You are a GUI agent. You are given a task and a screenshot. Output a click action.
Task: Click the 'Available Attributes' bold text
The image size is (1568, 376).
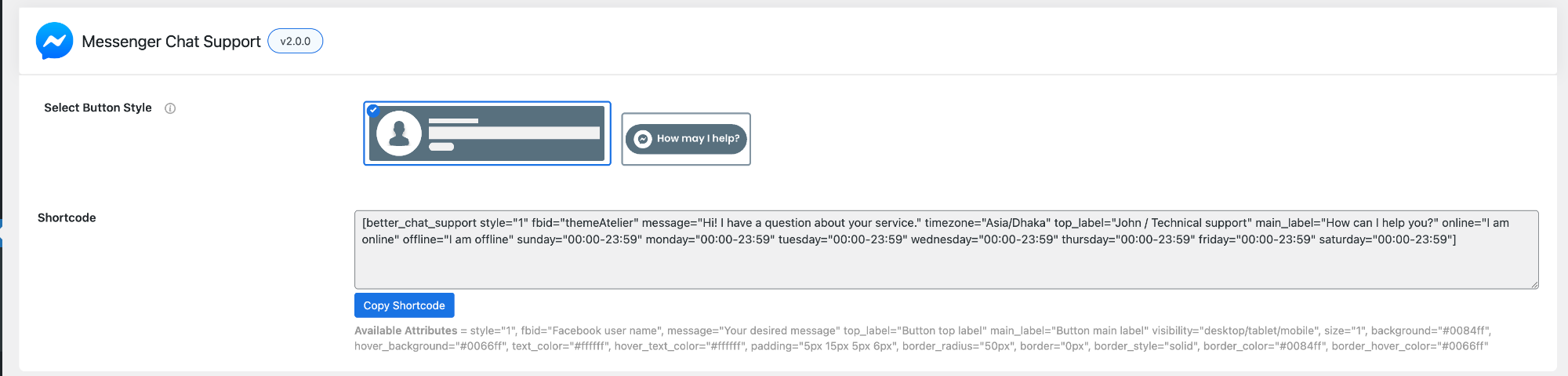point(405,330)
